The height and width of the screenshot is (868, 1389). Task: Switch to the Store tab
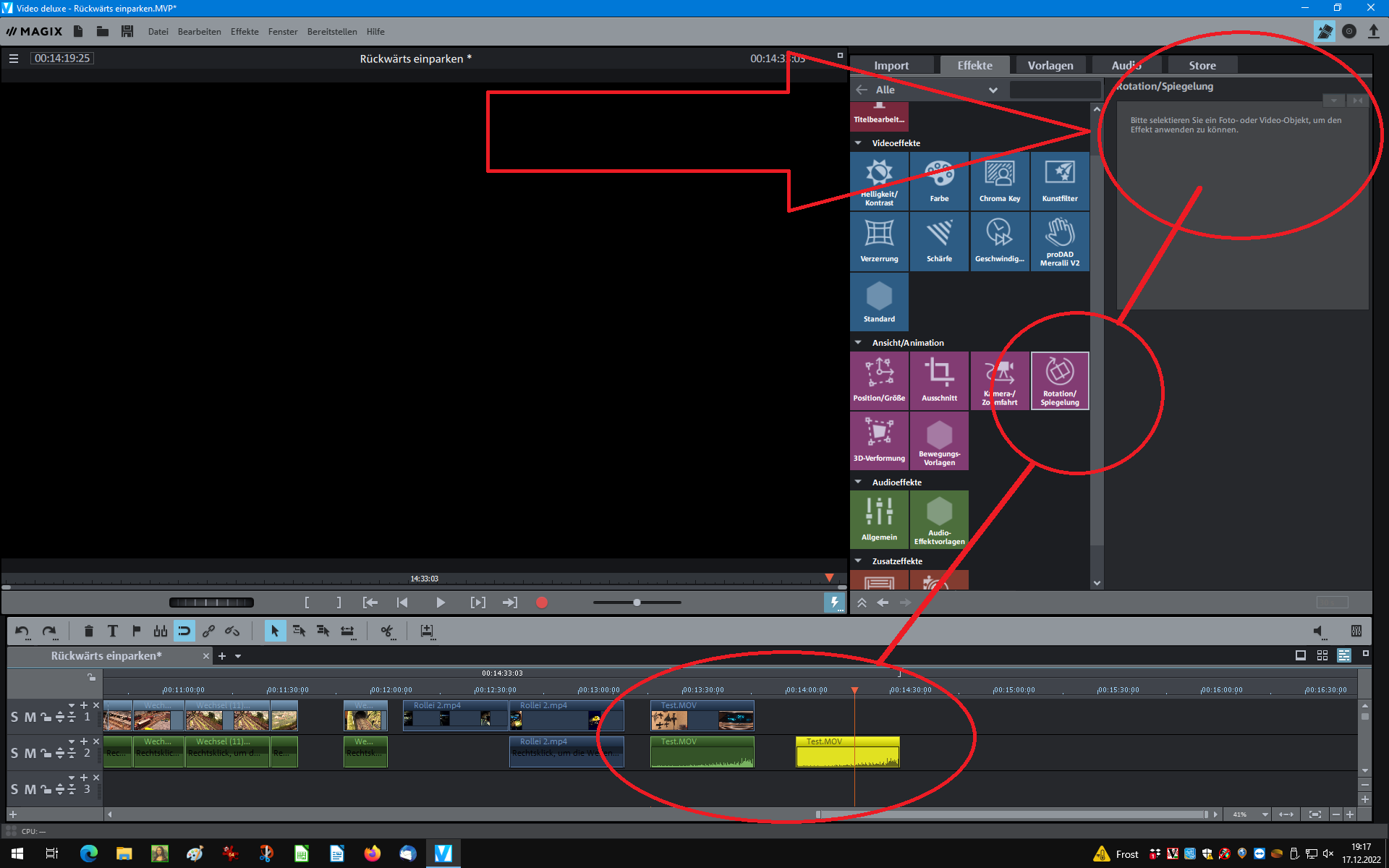tap(1202, 66)
